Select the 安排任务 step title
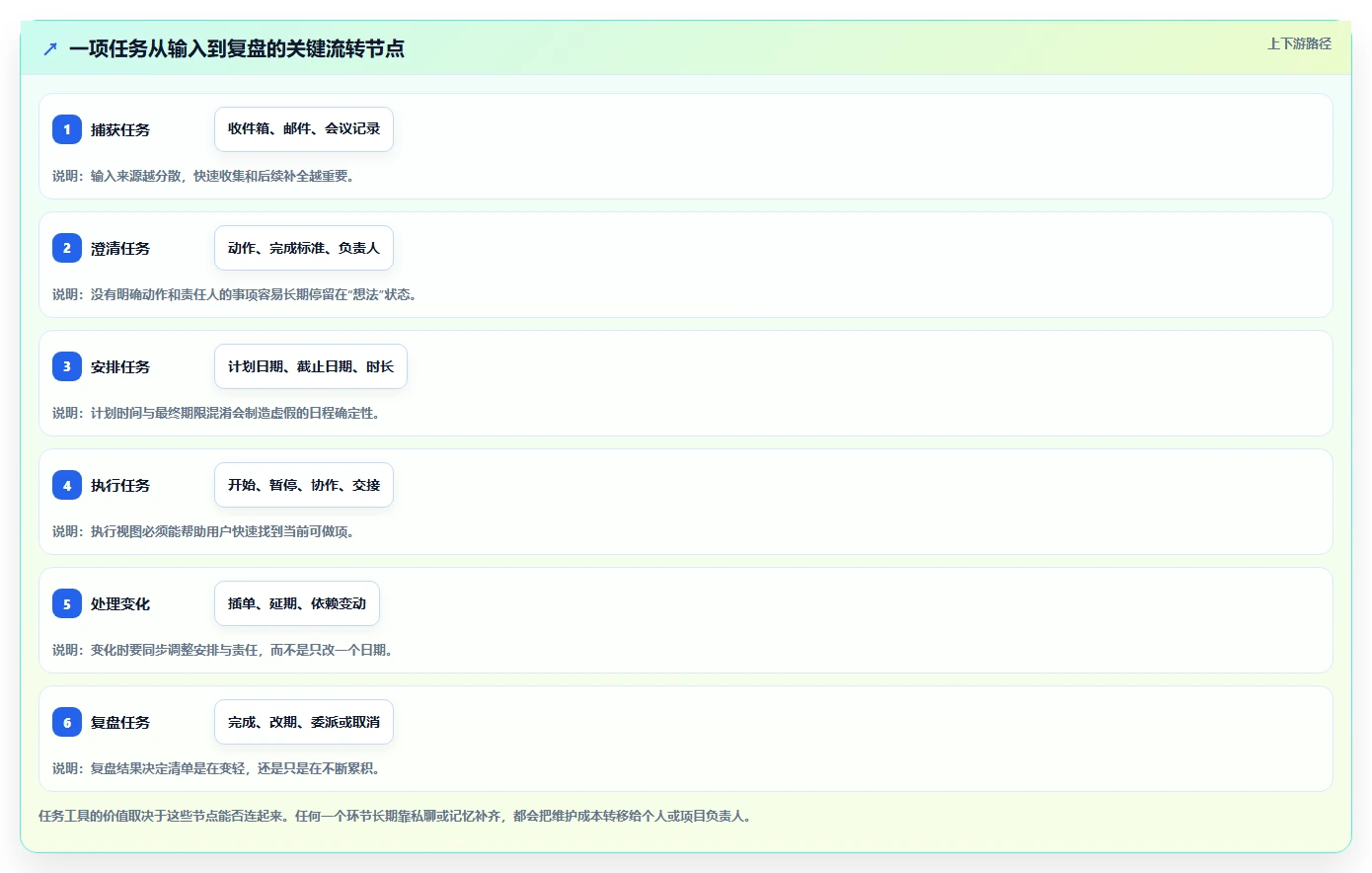This screenshot has height=873, width=1372. 120,366
